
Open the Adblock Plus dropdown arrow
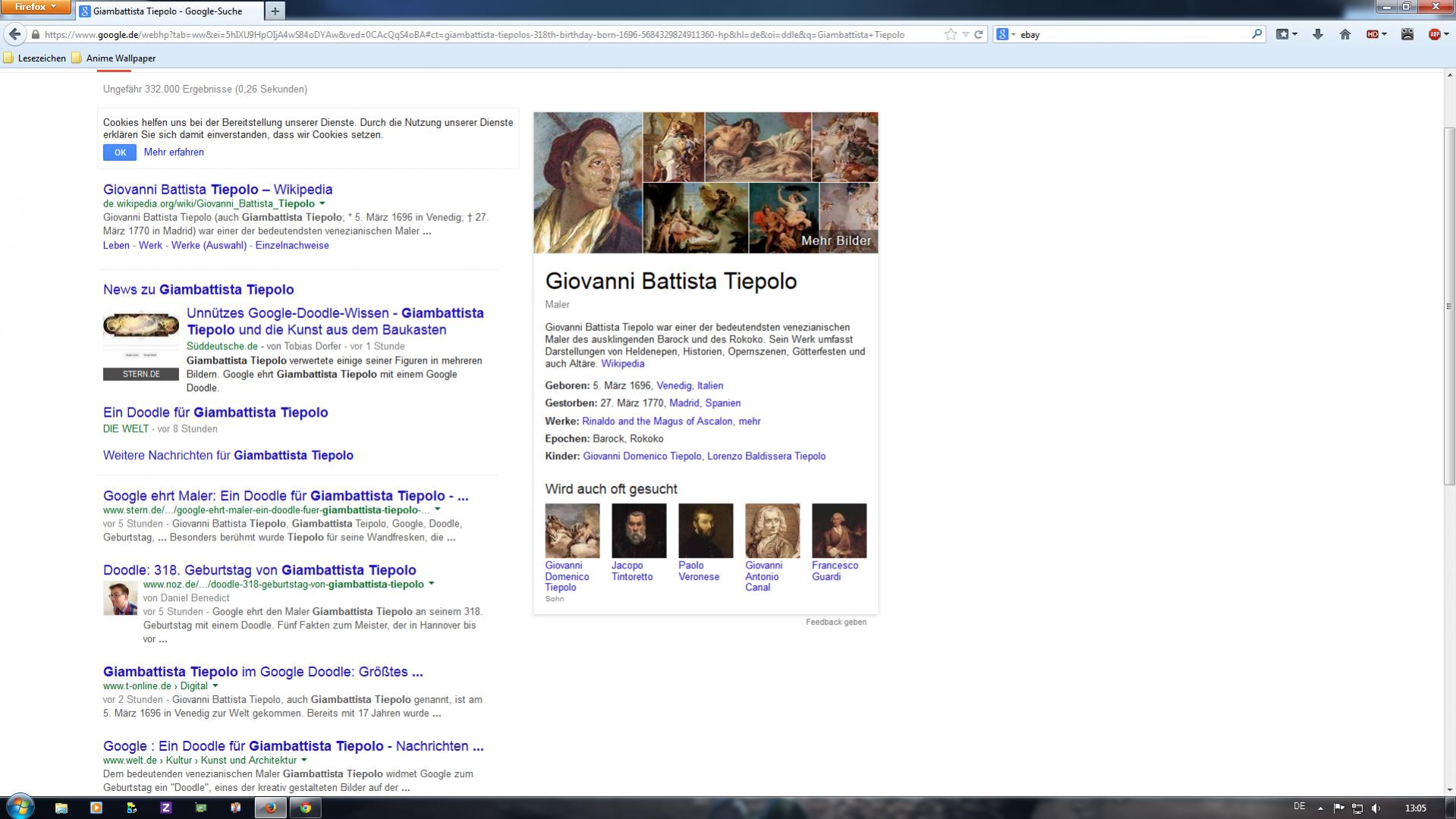click(1446, 34)
